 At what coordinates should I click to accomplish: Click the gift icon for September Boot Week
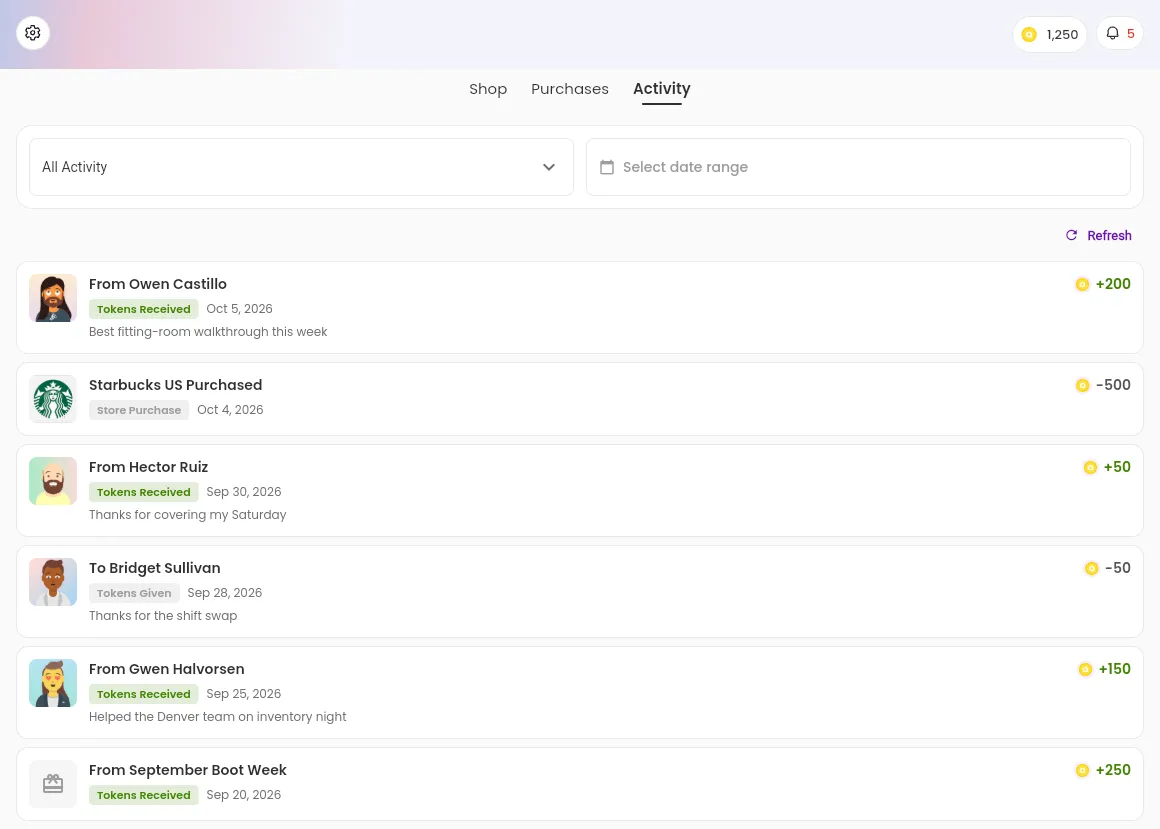click(x=53, y=784)
